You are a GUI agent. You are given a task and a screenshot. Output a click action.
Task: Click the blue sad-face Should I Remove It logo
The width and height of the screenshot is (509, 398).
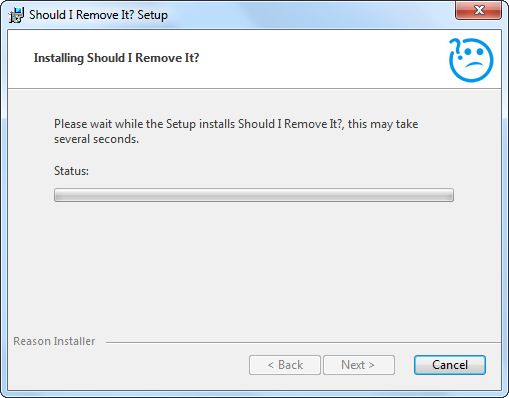pyautogui.click(x=471, y=60)
